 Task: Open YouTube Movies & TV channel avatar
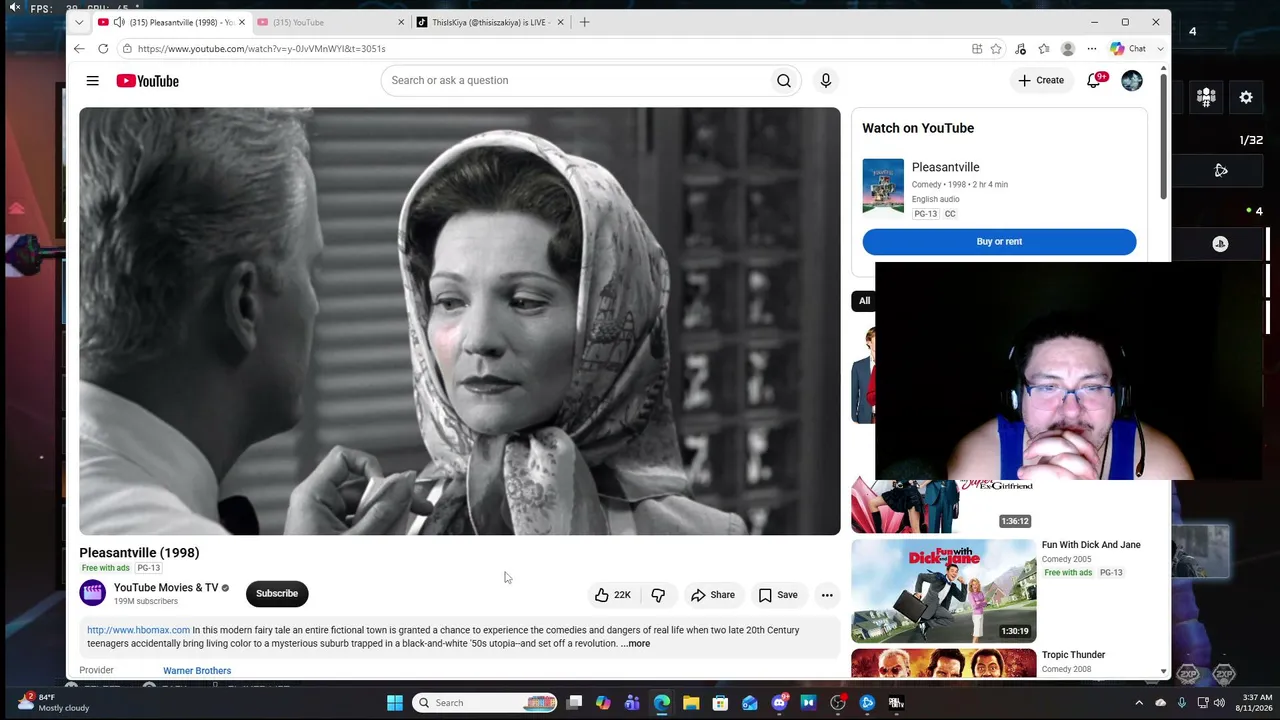[x=92, y=594]
